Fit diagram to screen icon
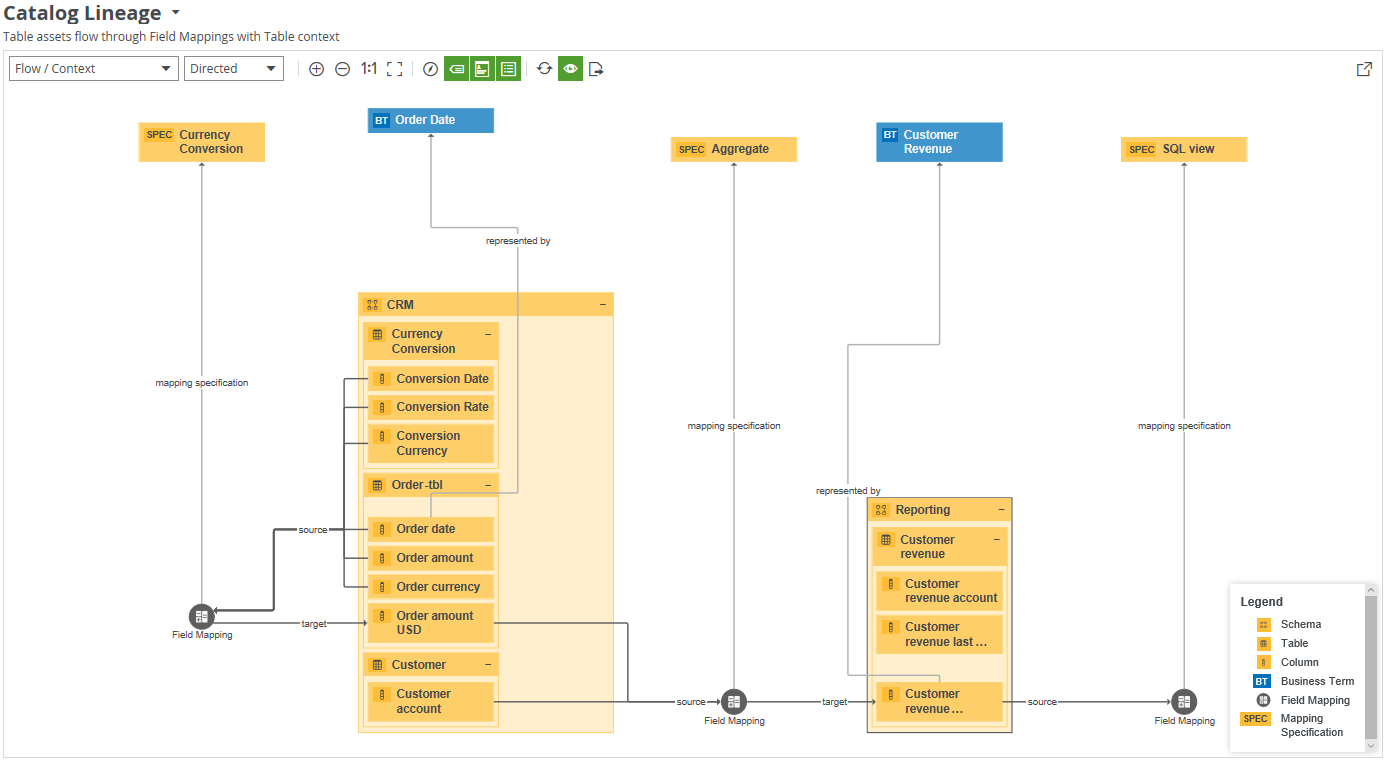1385x761 pixels. (394, 69)
